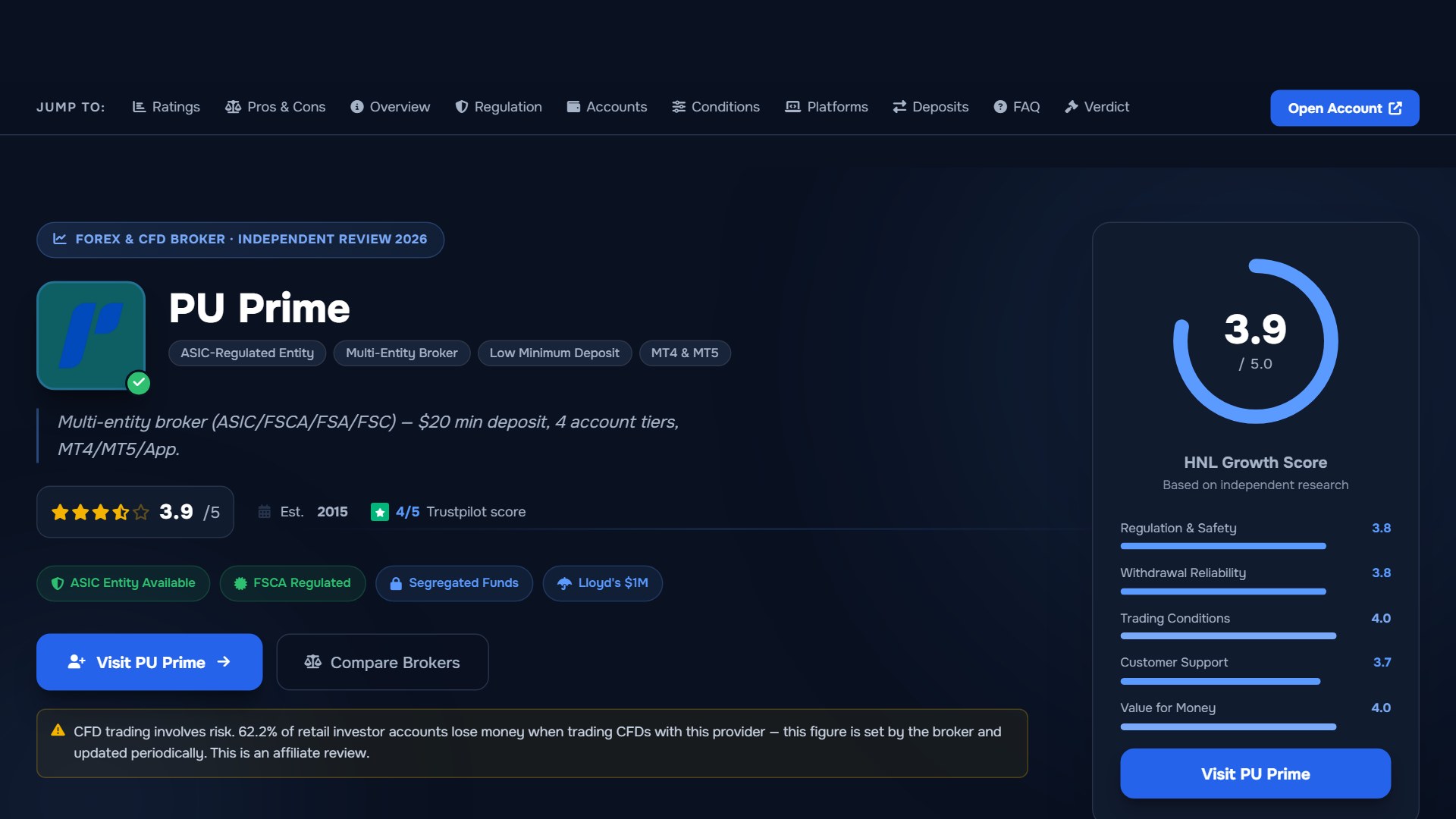This screenshot has height=819, width=1456.
Task: Open the Platforms nav link
Action: [827, 107]
